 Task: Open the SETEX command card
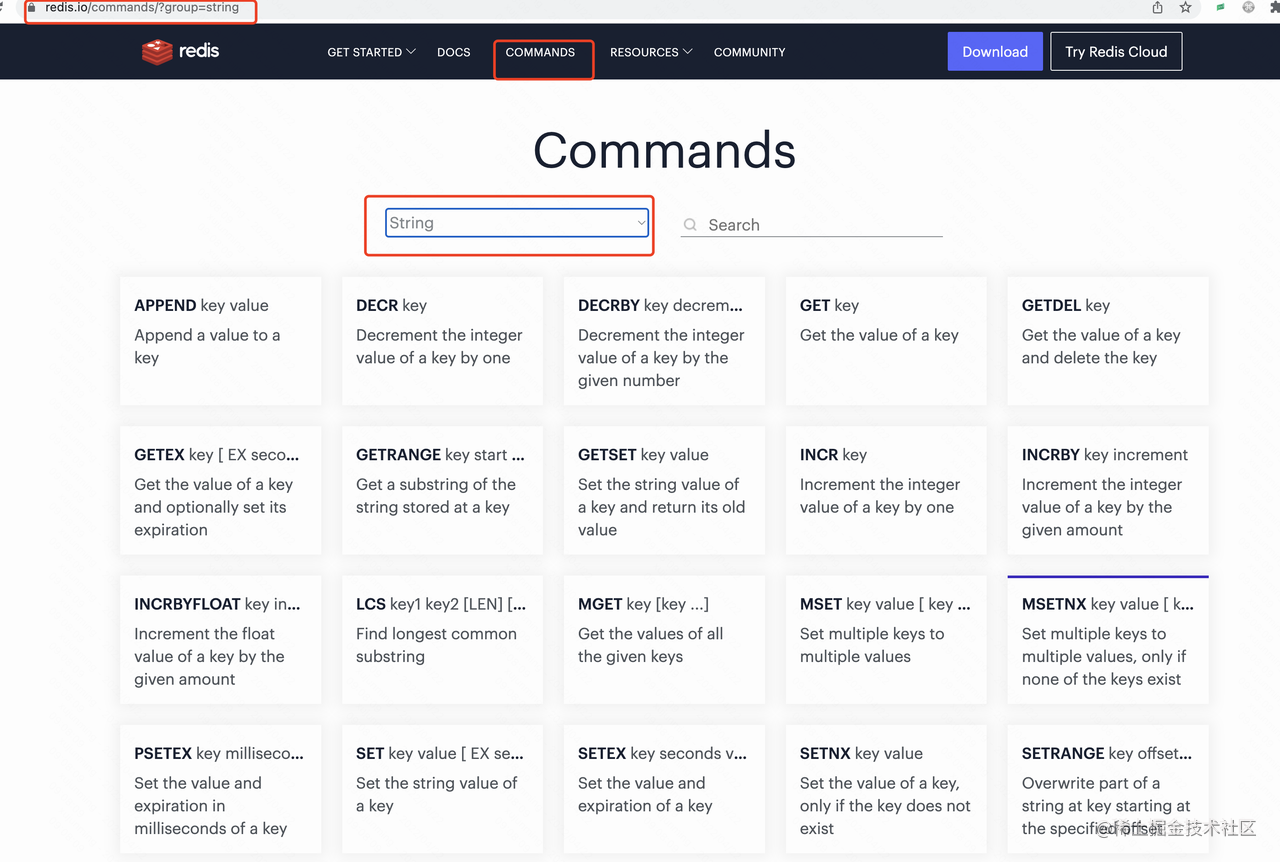tap(664, 789)
